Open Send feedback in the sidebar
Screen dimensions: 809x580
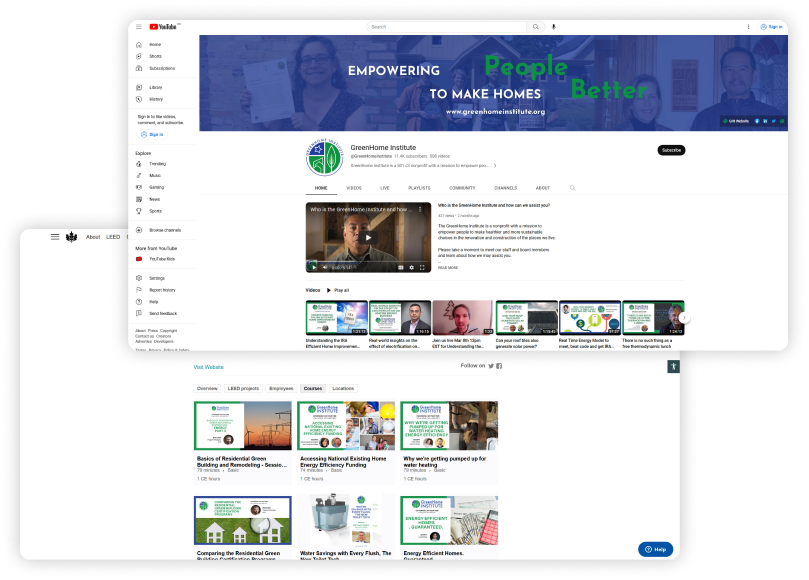tap(157, 313)
